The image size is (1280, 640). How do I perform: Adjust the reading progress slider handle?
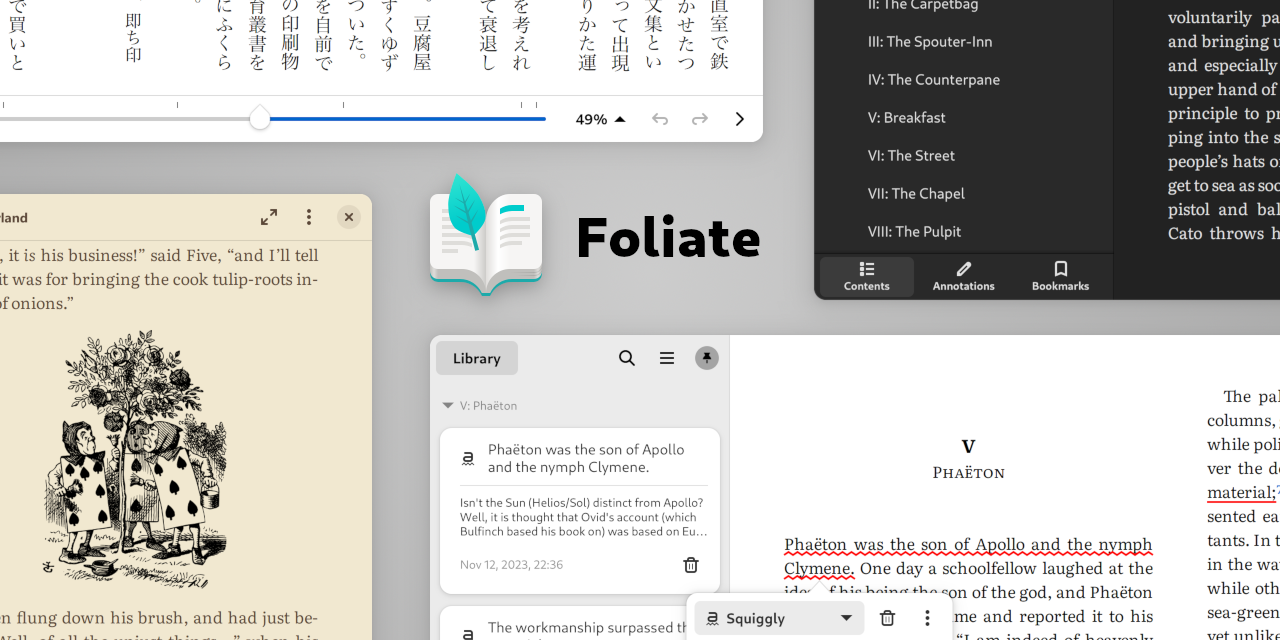tap(260, 119)
